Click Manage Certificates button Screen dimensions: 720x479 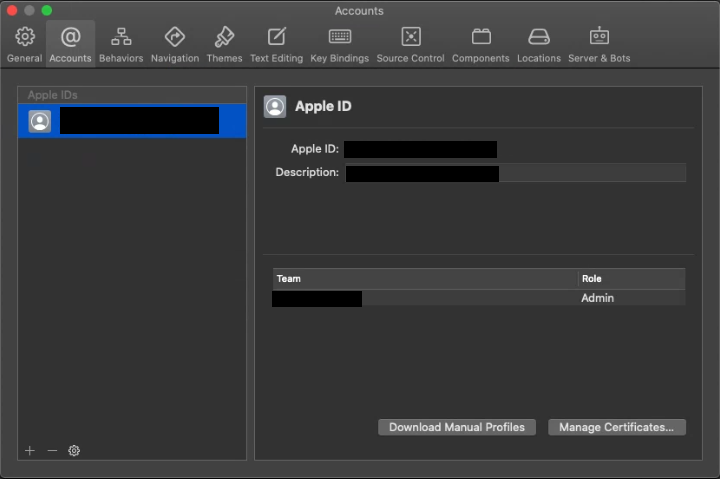[617, 427]
